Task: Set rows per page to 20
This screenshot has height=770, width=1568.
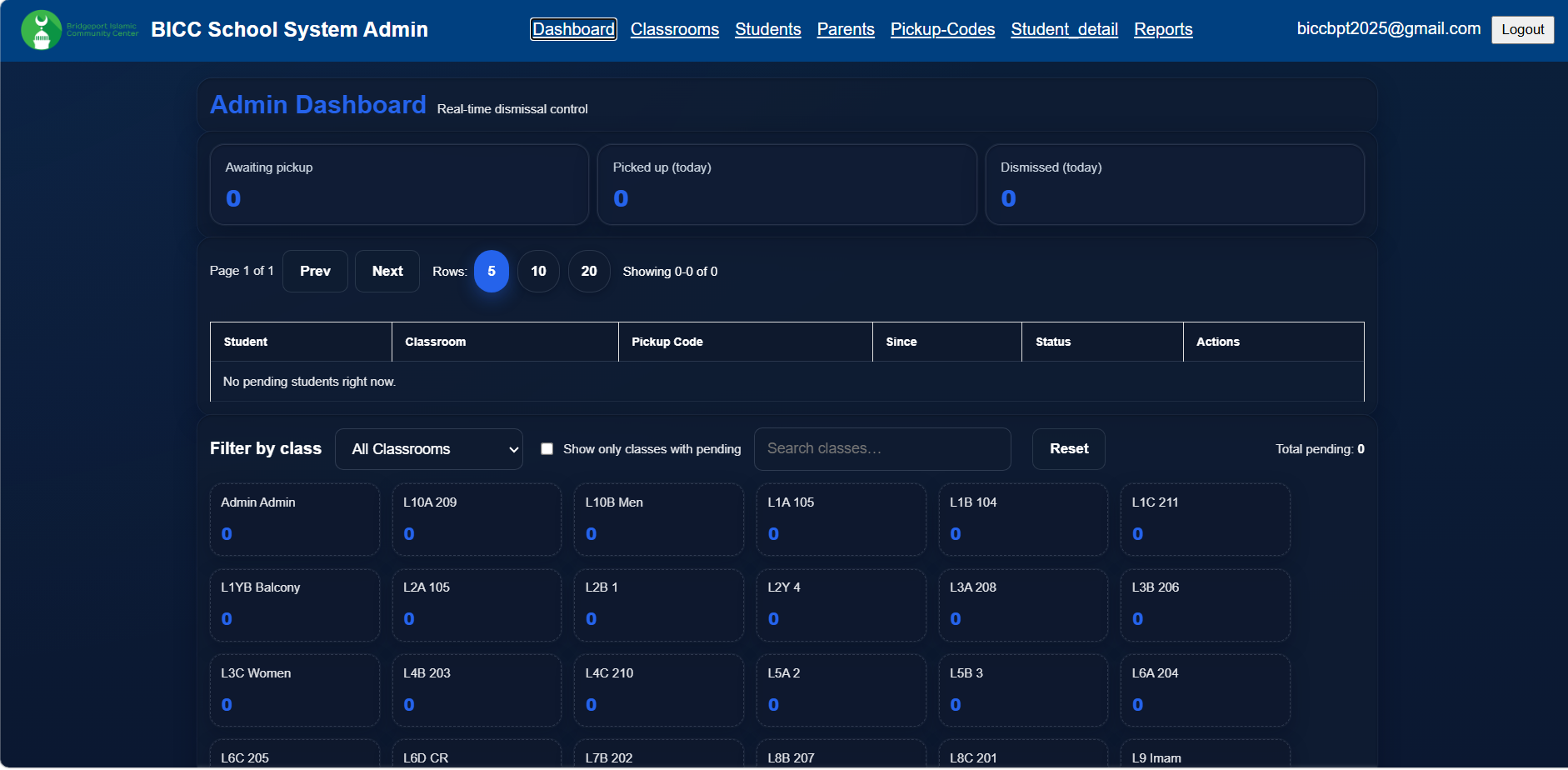Action: [589, 271]
